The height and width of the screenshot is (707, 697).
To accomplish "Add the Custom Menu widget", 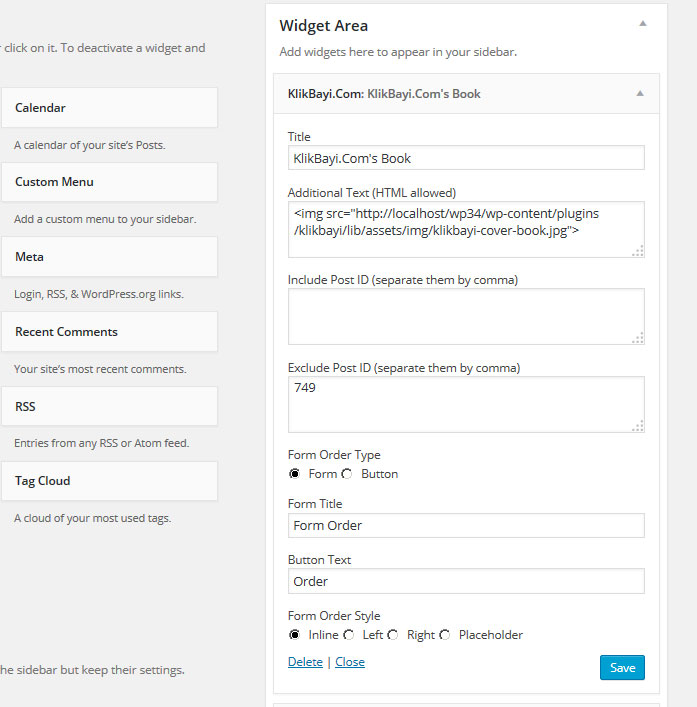I will (110, 182).
